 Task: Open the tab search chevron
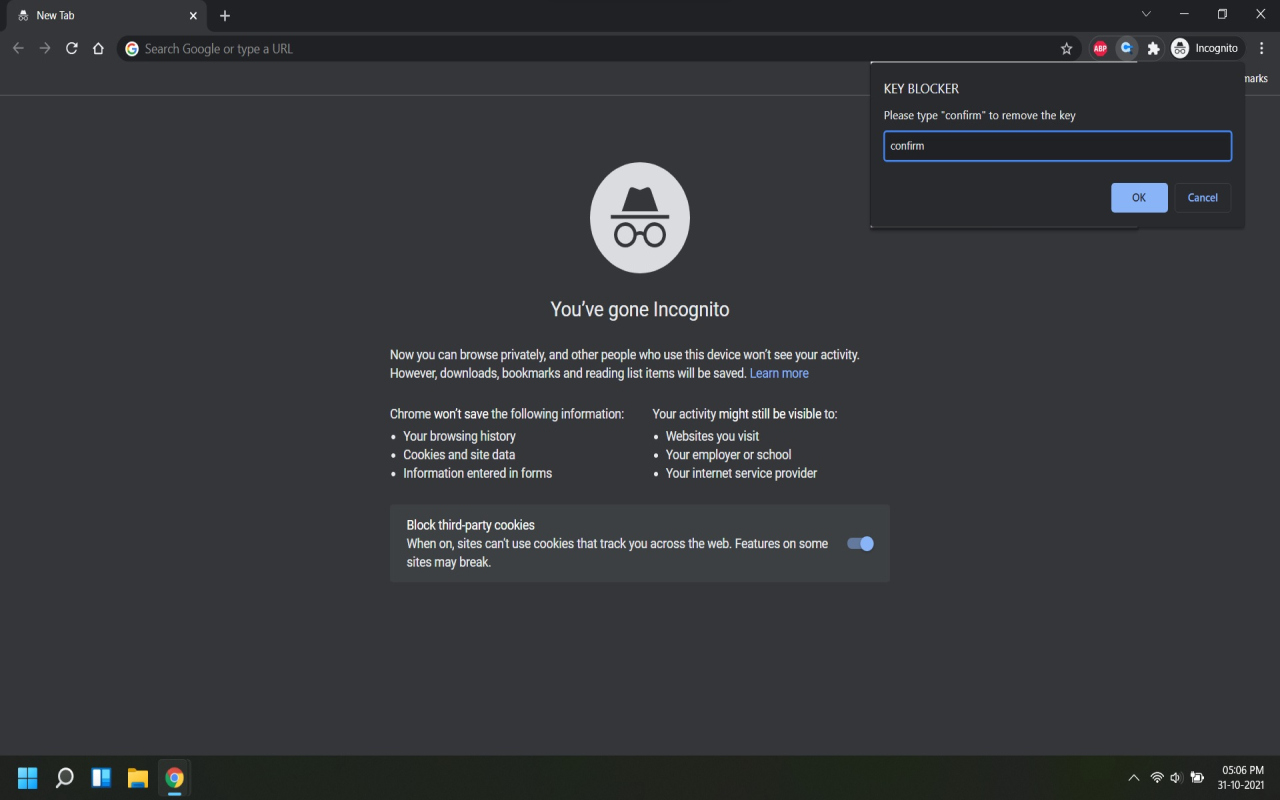point(1146,14)
